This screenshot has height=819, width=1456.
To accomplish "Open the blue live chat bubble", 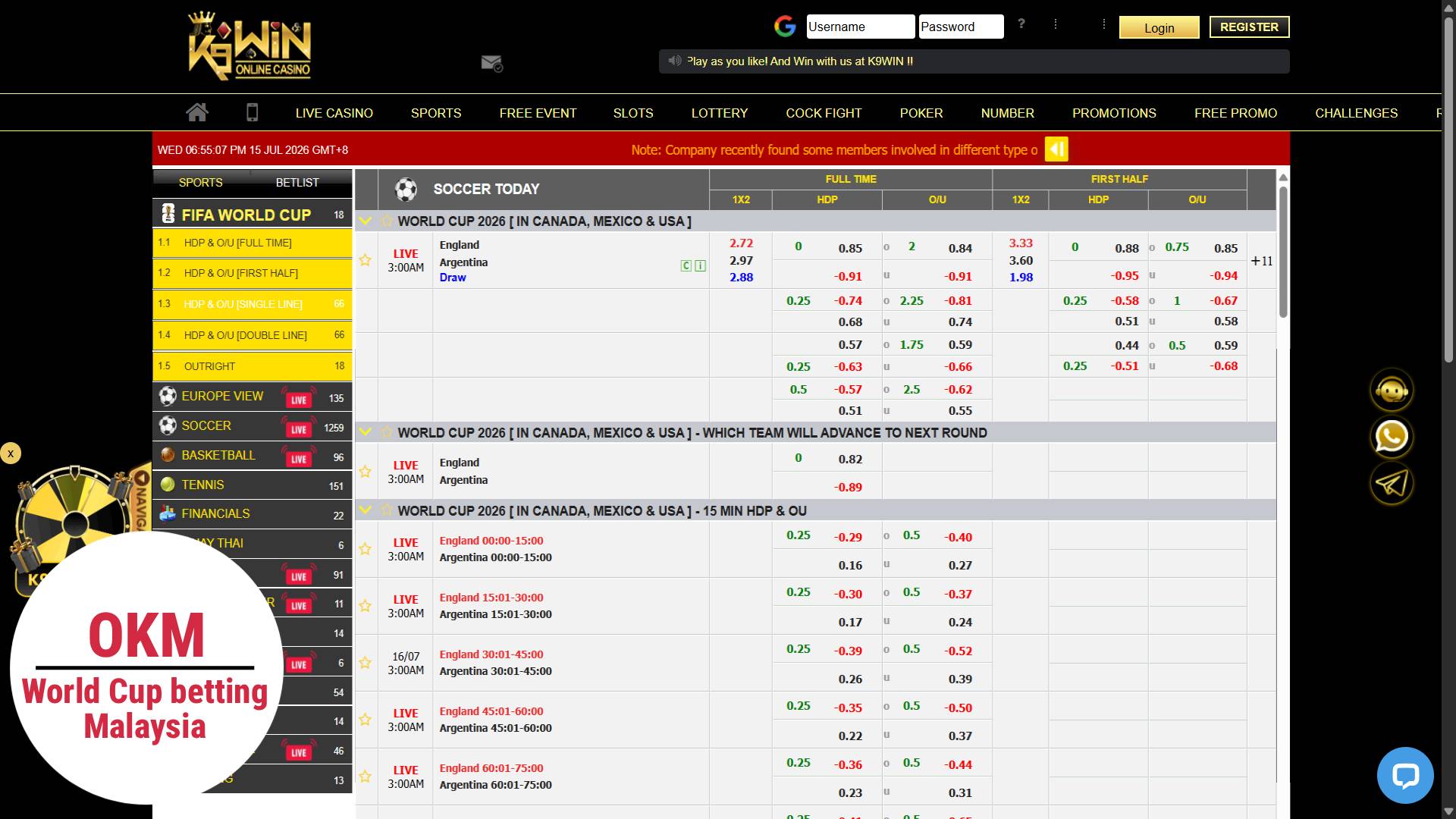I will pyautogui.click(x=1405, y=775).
